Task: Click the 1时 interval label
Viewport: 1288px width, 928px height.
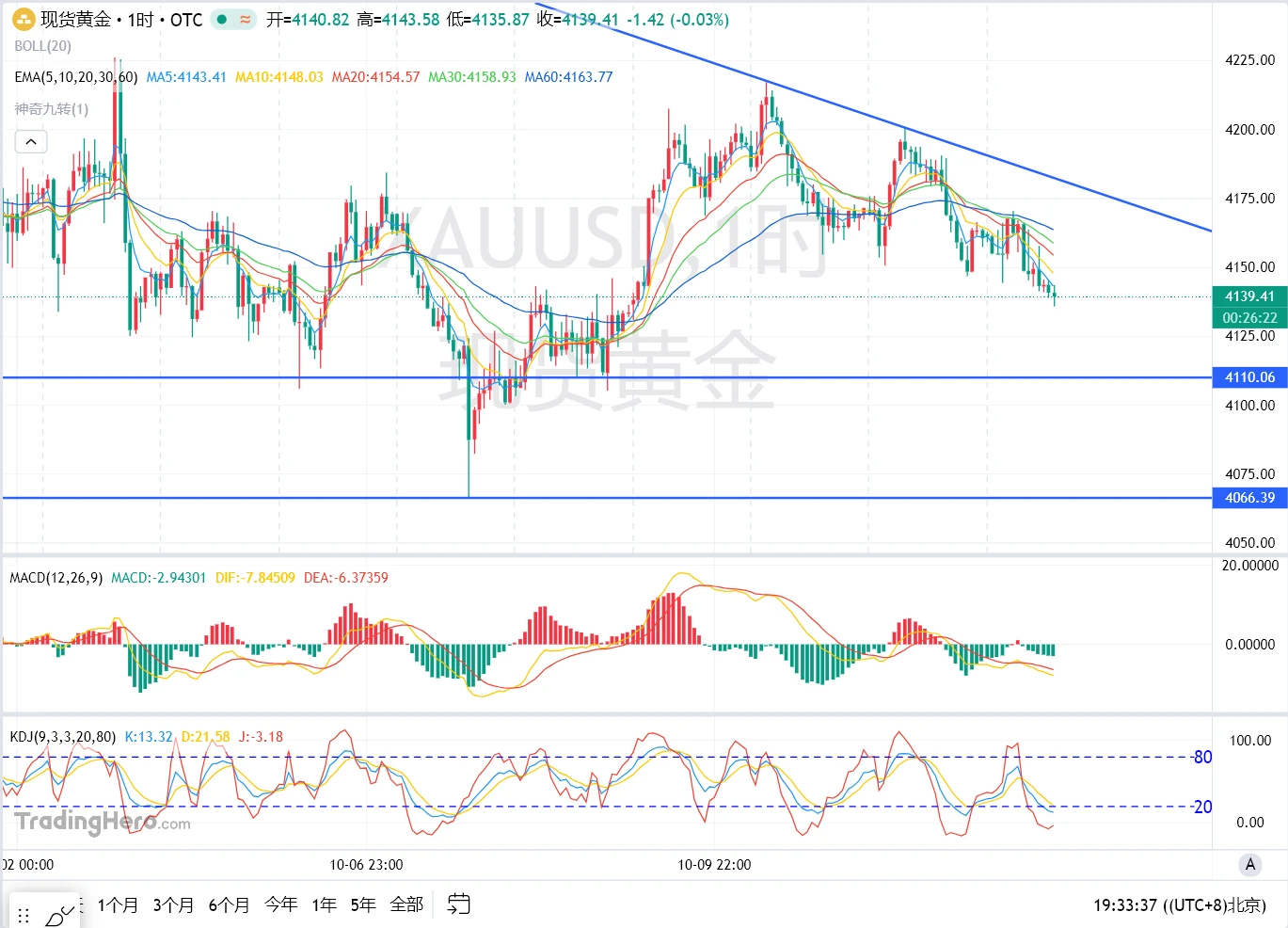Action: [140, 19]
